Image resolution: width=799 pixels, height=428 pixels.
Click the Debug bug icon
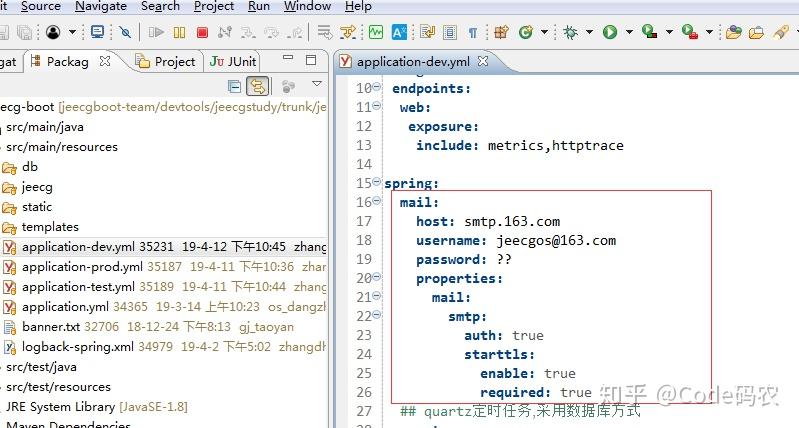pos(570,33)
